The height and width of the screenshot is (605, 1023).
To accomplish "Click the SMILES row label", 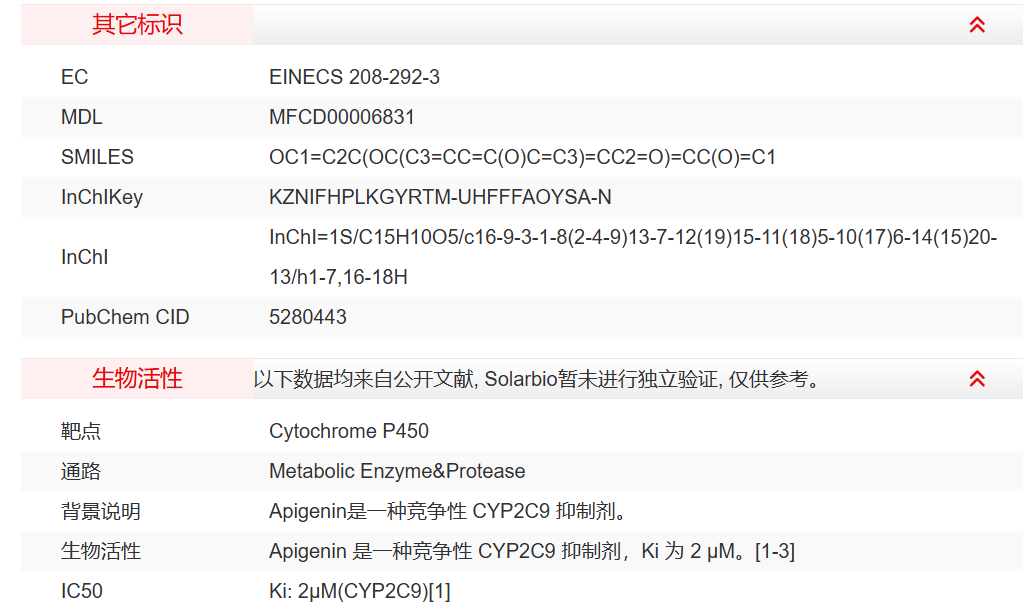I will (x=97, y=157).
